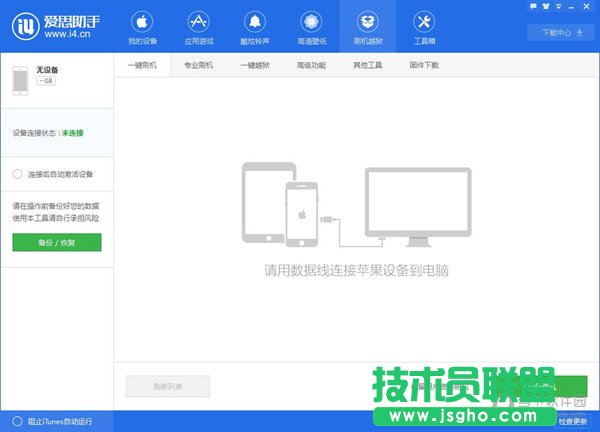Image resolution: width=600 pixels, height=432 pixels.
Task: Select Flash & Jailbreak (刷机越狱) dropbox icon
Action: [368, 22]
